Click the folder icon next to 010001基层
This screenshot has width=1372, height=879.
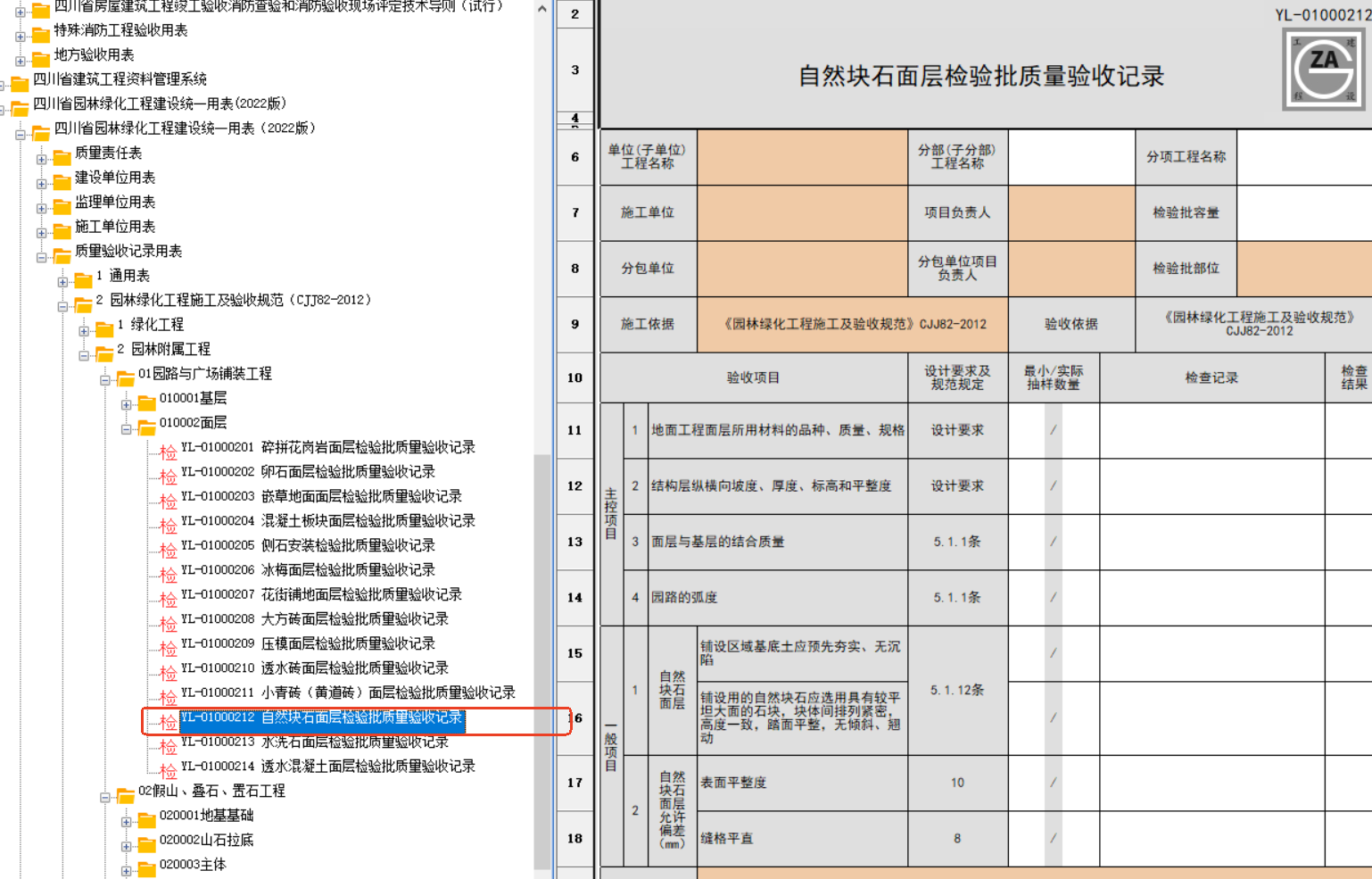[x=146, y=403]
